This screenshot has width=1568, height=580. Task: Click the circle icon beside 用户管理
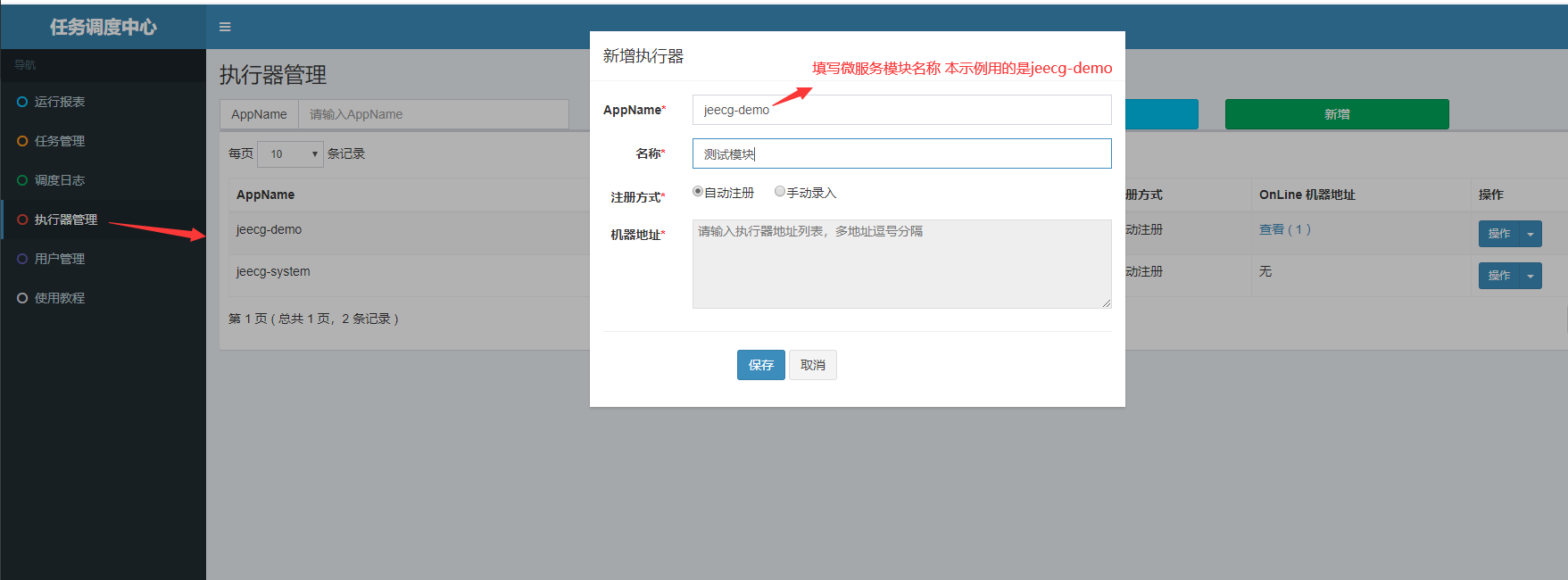[x=22, y=259]
